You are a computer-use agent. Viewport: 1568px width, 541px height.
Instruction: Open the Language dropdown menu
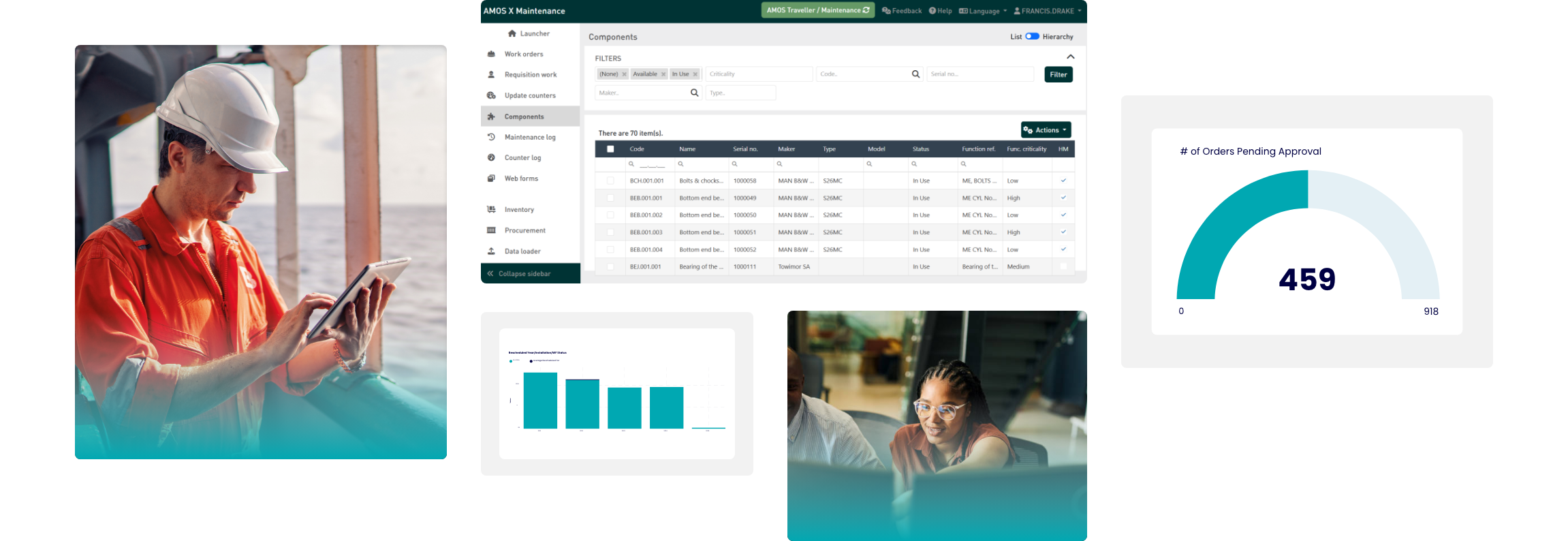click(x=983, y=11)
